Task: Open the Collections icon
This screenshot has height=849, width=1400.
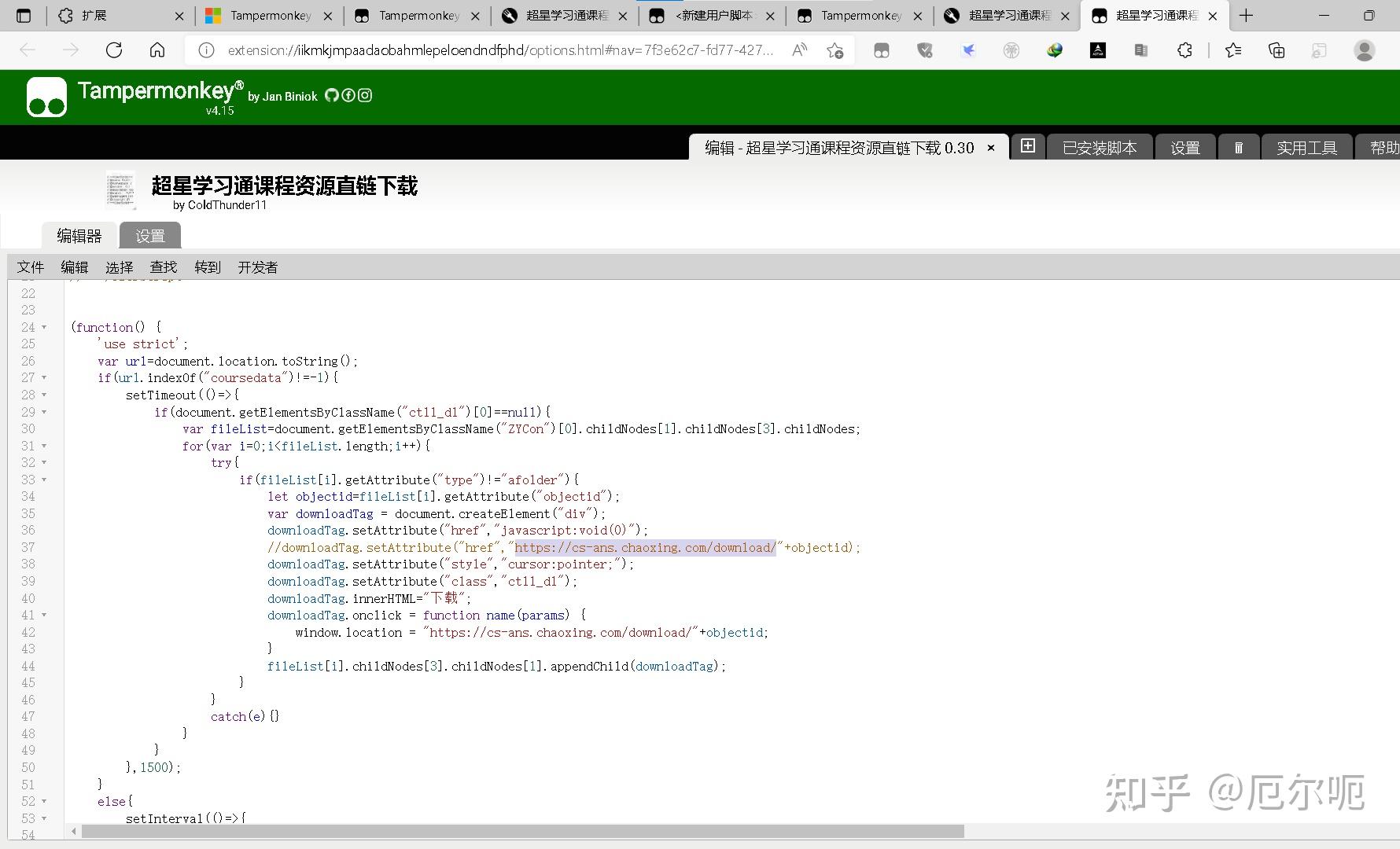Action: click(x=1277, y=50)
